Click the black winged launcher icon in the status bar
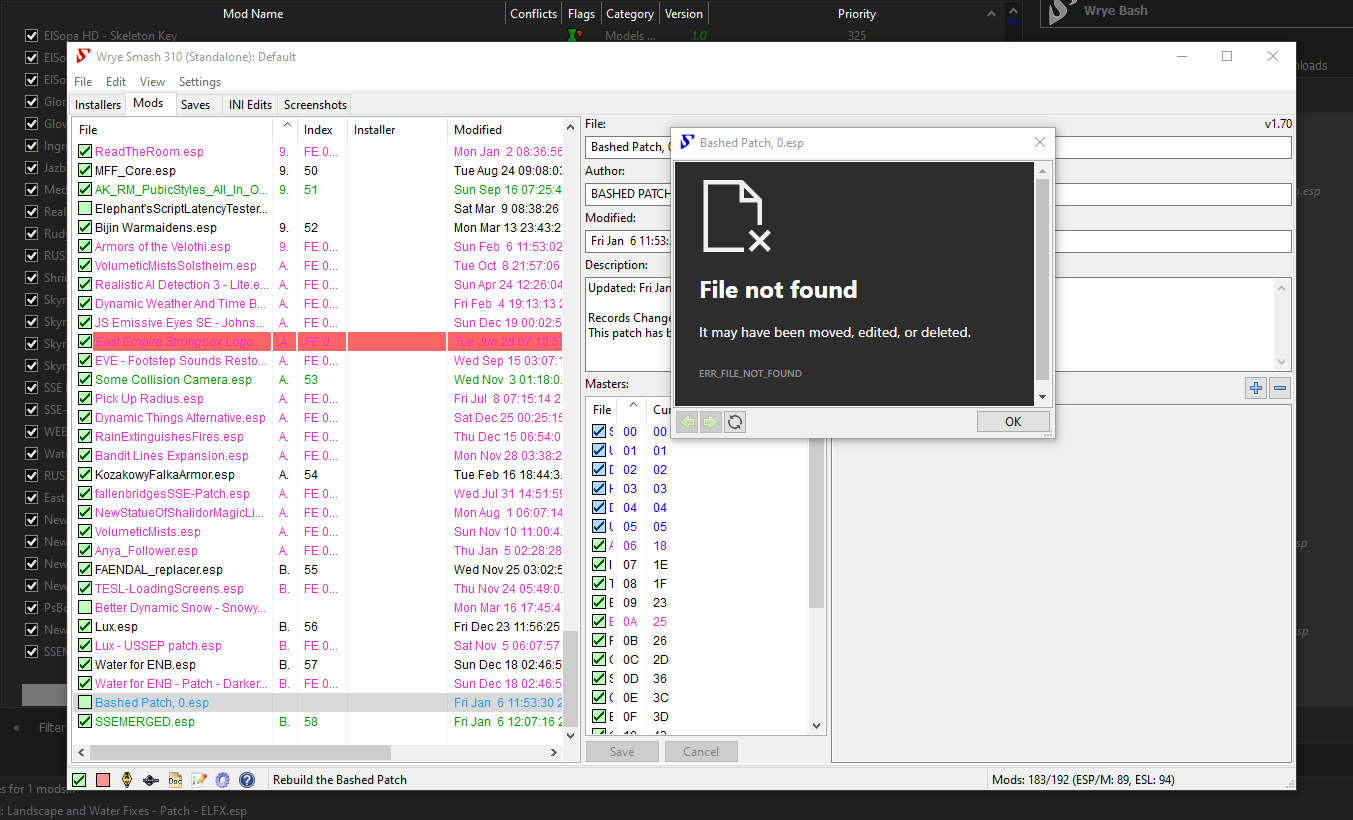This screenshot has width=1353, height=820. point(151,780)
